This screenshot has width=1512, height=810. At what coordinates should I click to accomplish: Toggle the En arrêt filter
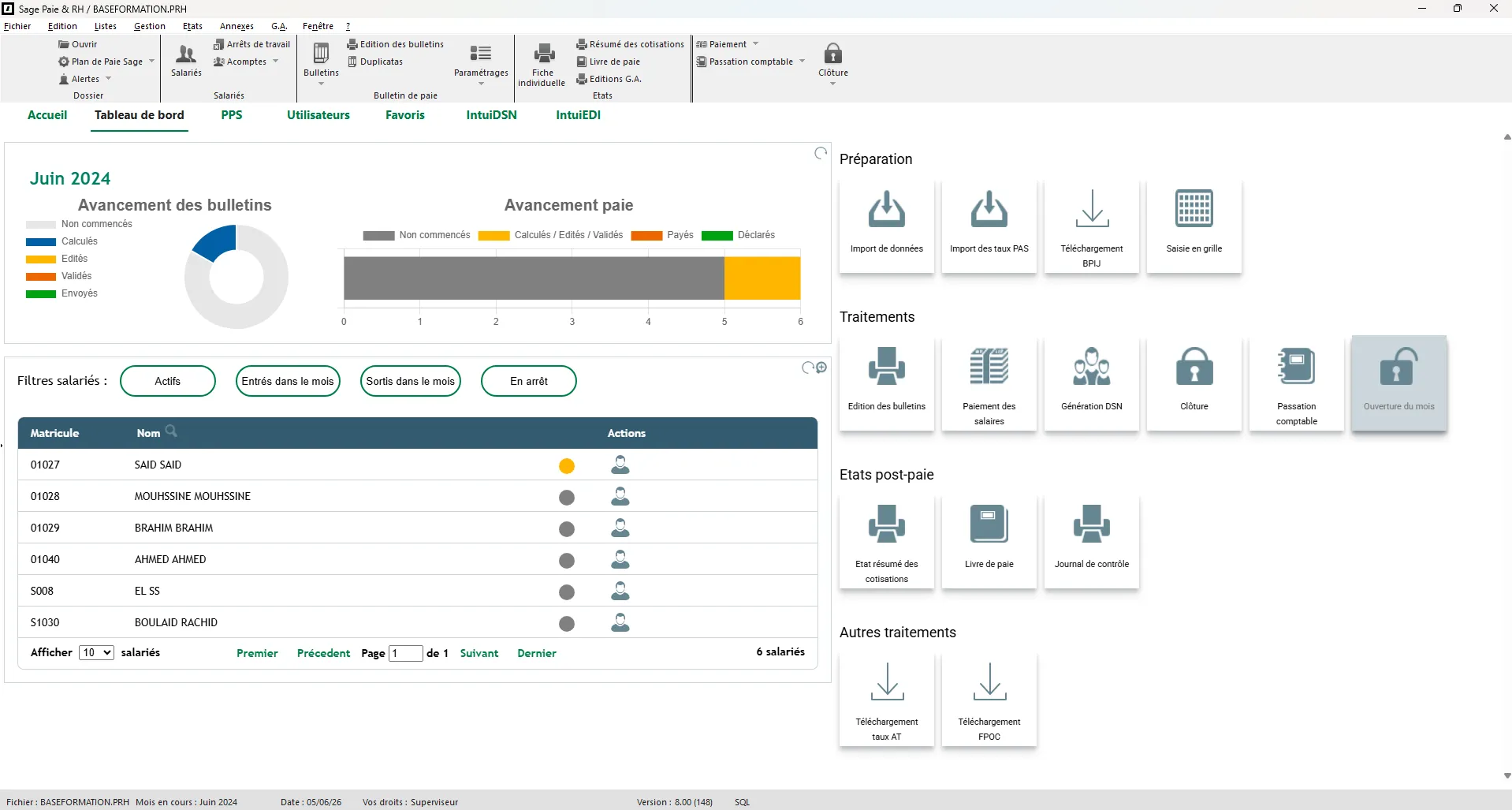(528, 381)
